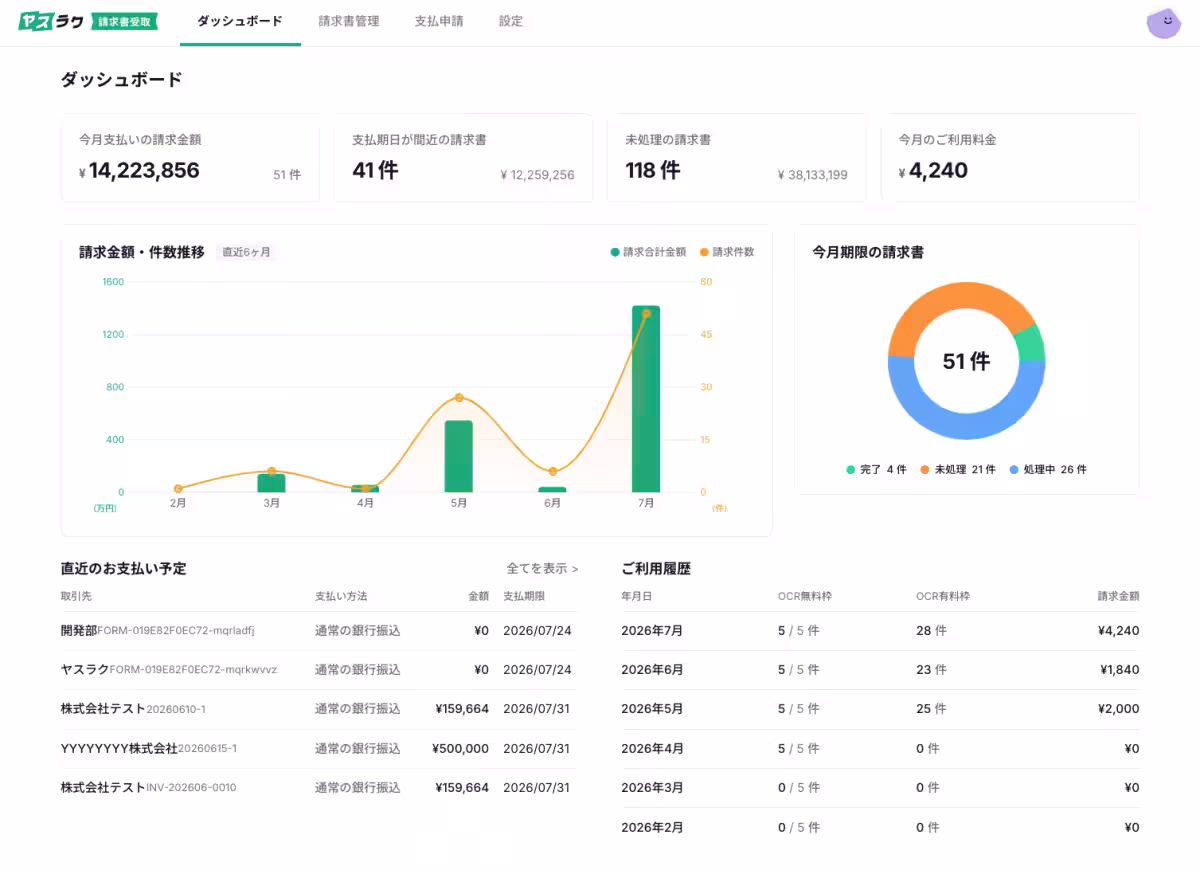Open 今月支払いの請求金額 summary card
Viewport: 1200px width, 874px height.
click(190, 159)
